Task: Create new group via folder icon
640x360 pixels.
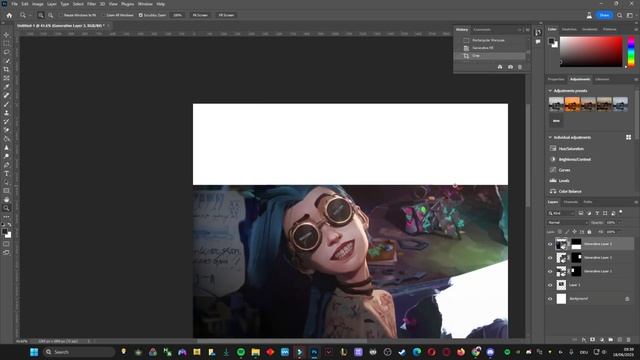Action: click(611, 340)
